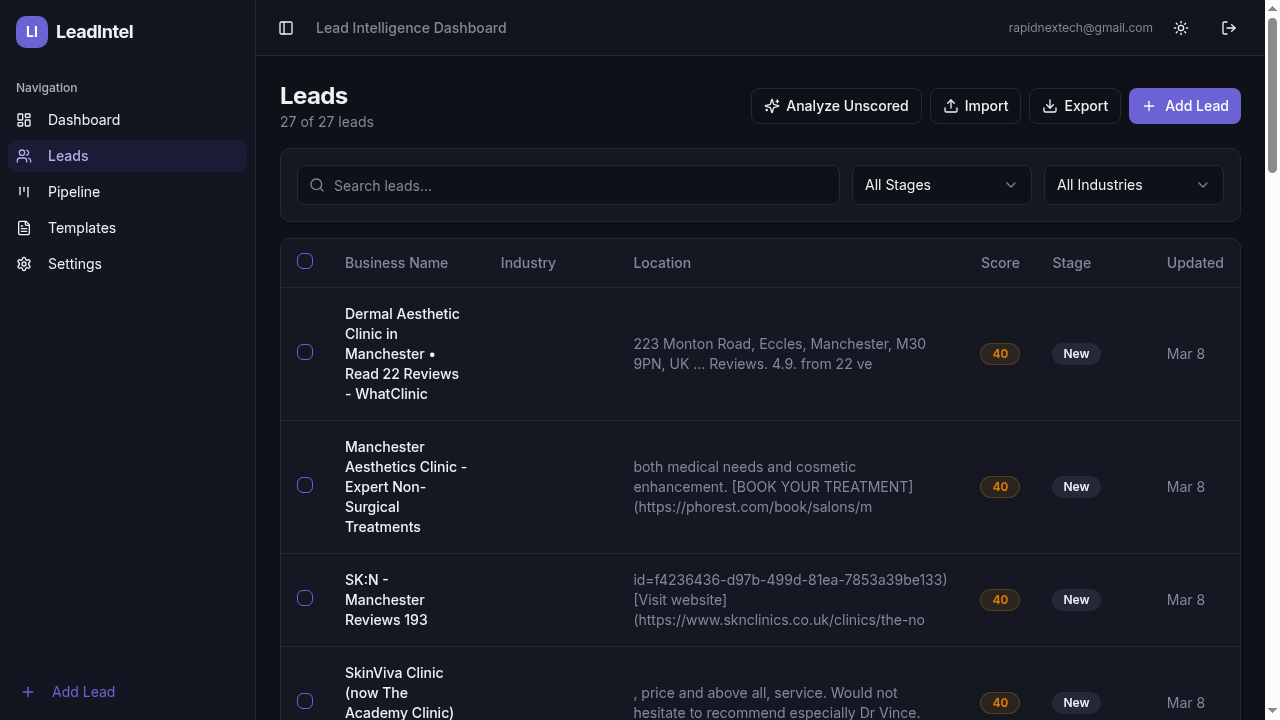Check the Dermal Aesthetic Clinic row checkbox
Screen dimensions: 1280x720
[x=305, y=352]
